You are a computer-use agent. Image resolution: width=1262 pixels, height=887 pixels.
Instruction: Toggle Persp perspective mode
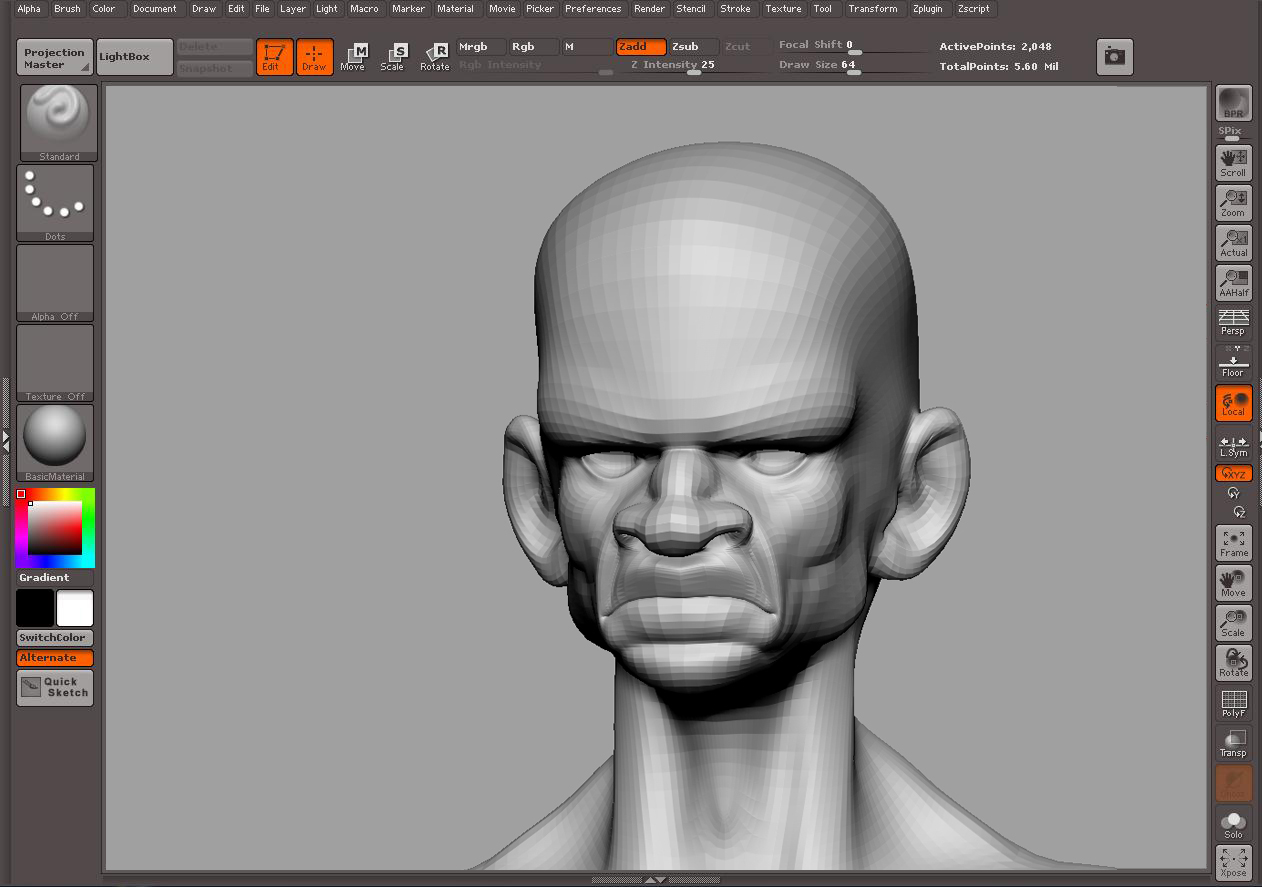tap(1233, 322)
